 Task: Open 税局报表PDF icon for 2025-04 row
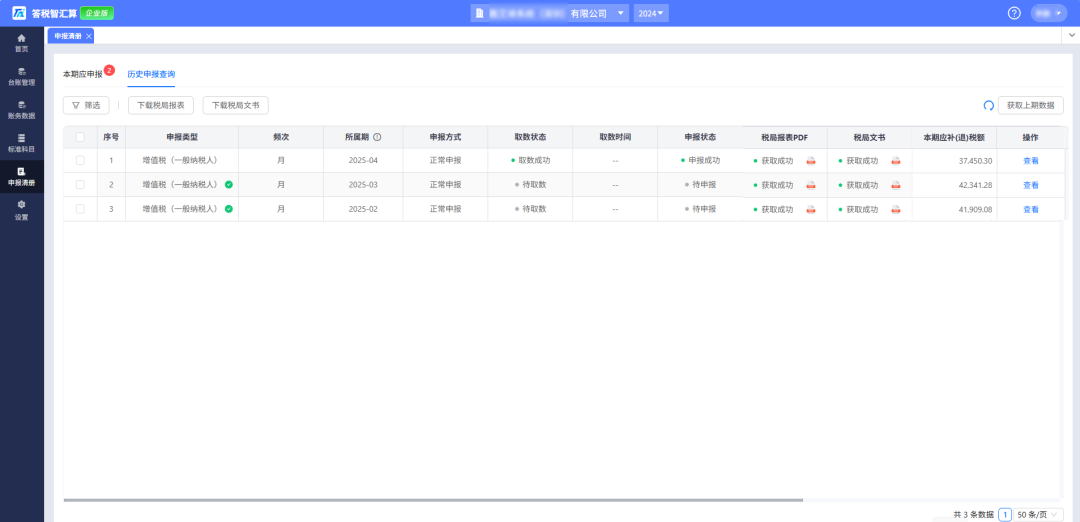point(810,160)
